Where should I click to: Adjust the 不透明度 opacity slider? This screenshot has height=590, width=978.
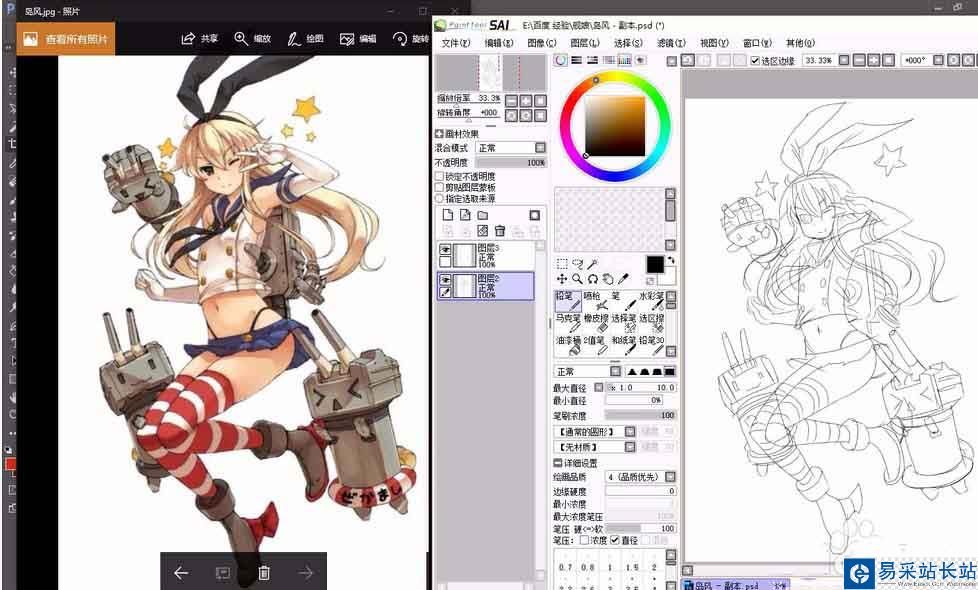[x=511, y=162]
